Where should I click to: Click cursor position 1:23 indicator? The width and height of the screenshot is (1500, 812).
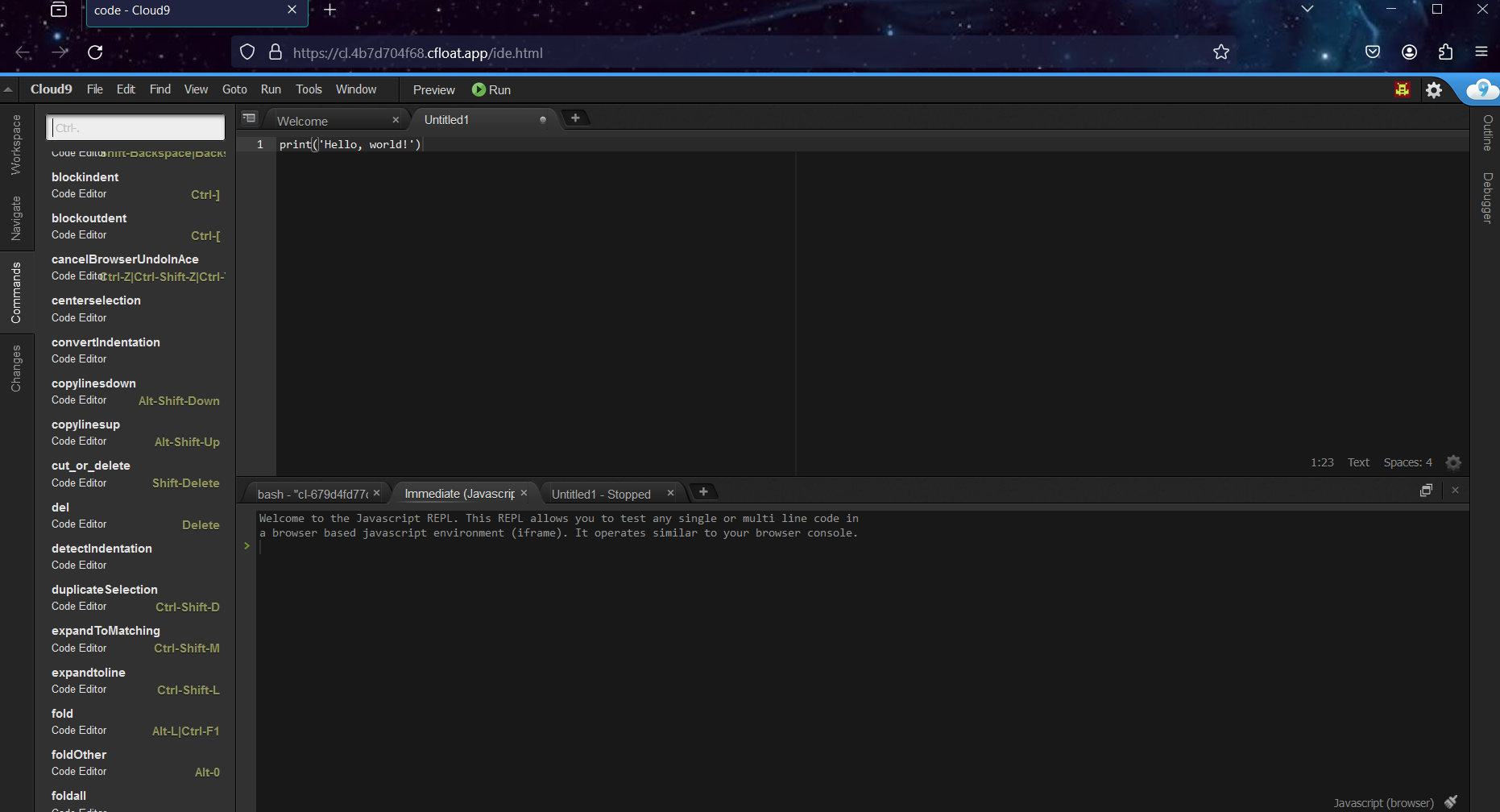click(x=1322, y=462)
